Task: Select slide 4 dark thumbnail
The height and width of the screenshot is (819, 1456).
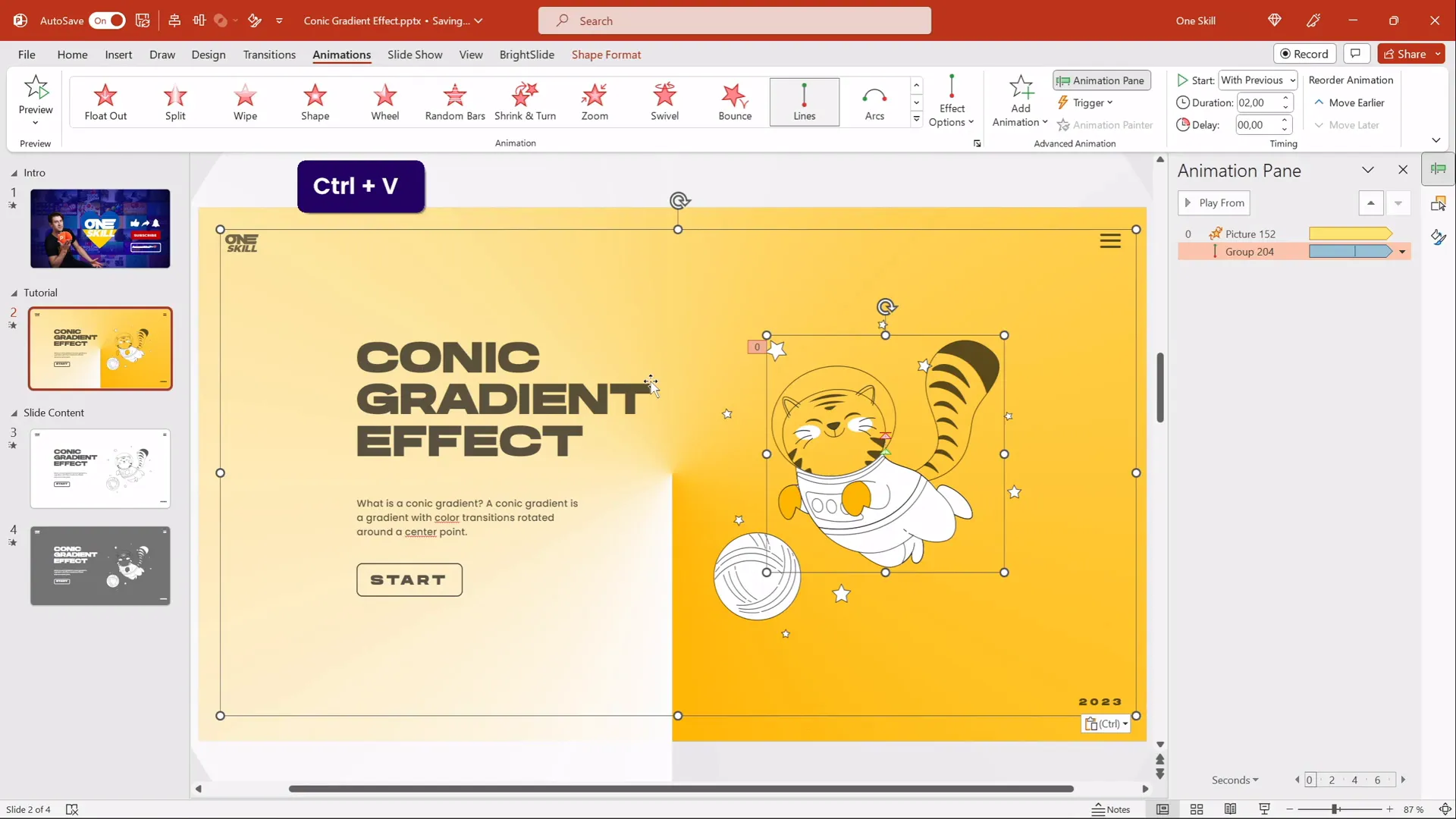Action: (100, 566)
